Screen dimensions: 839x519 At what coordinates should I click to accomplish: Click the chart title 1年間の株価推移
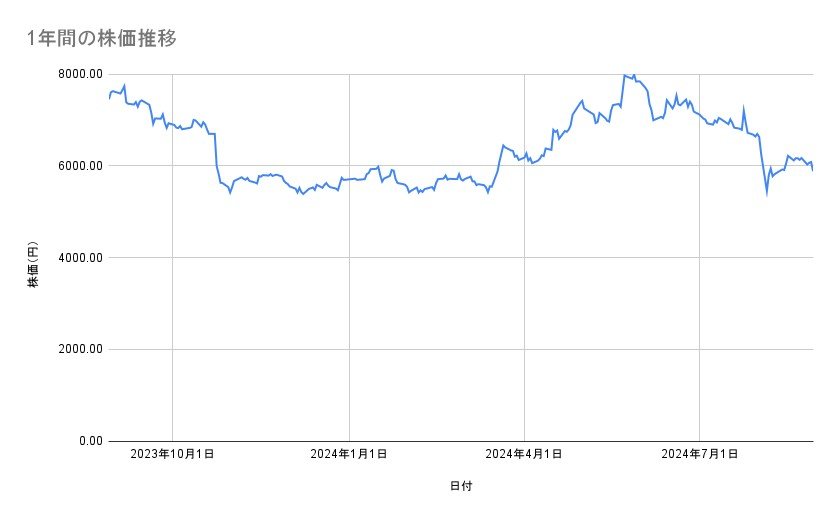(x=103, y=38)
